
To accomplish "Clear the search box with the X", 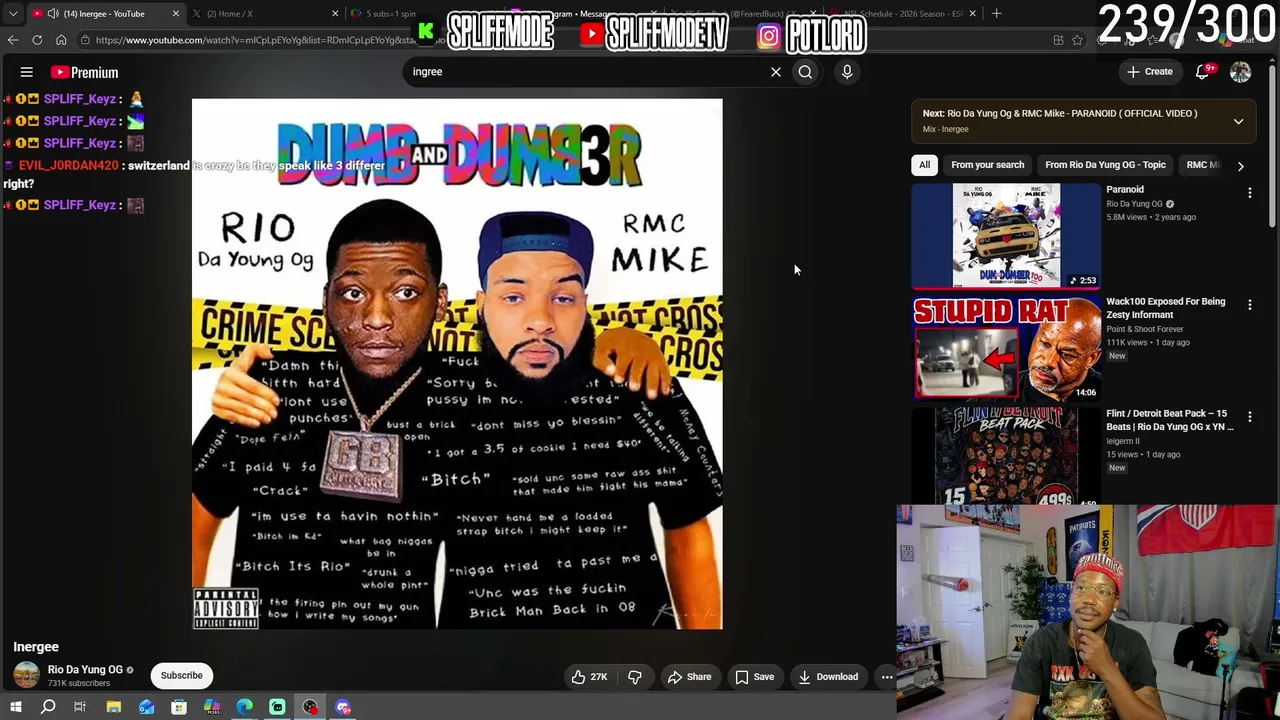I will tap(775, 72).
